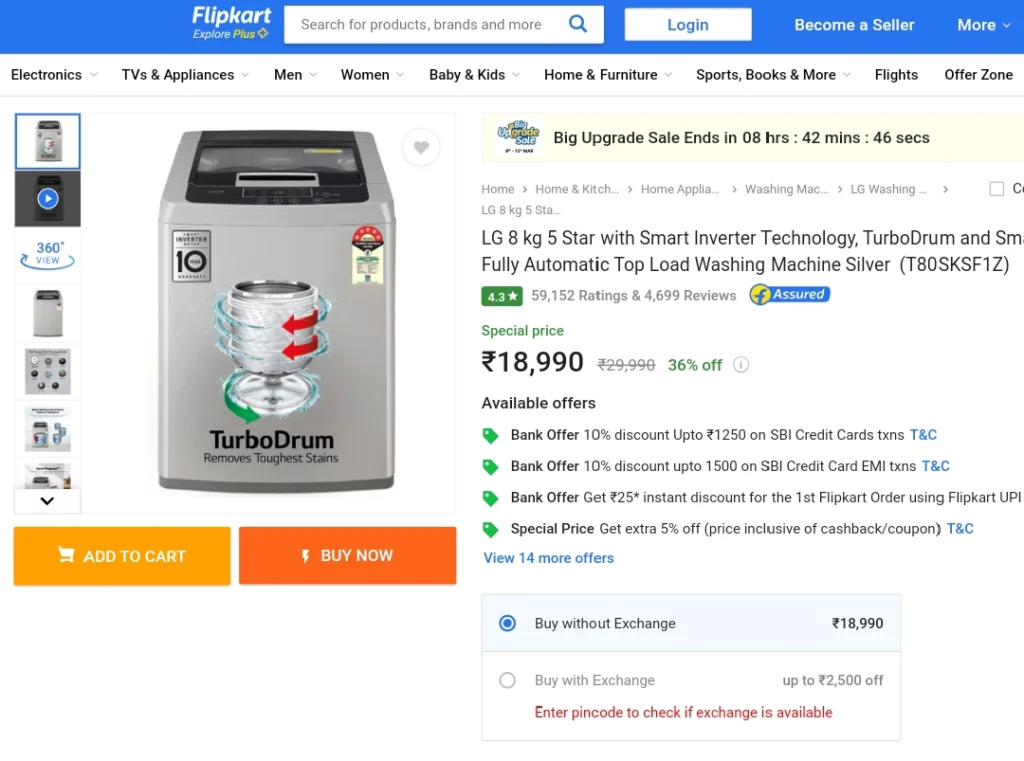1024x761 pixels.
Task: Go to the Flights menu item
Action: pos(896,75)
